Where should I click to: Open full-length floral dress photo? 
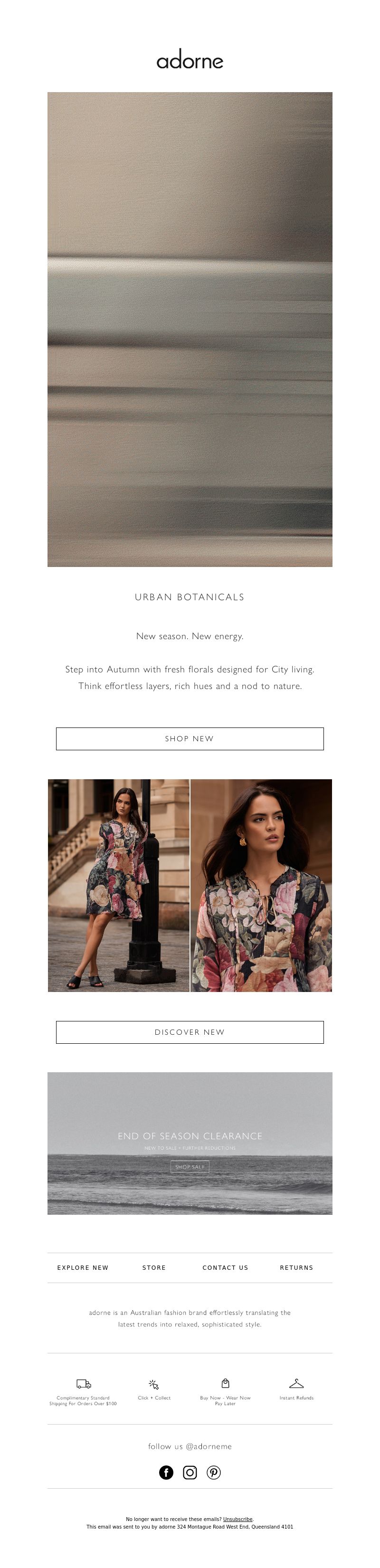119,885
